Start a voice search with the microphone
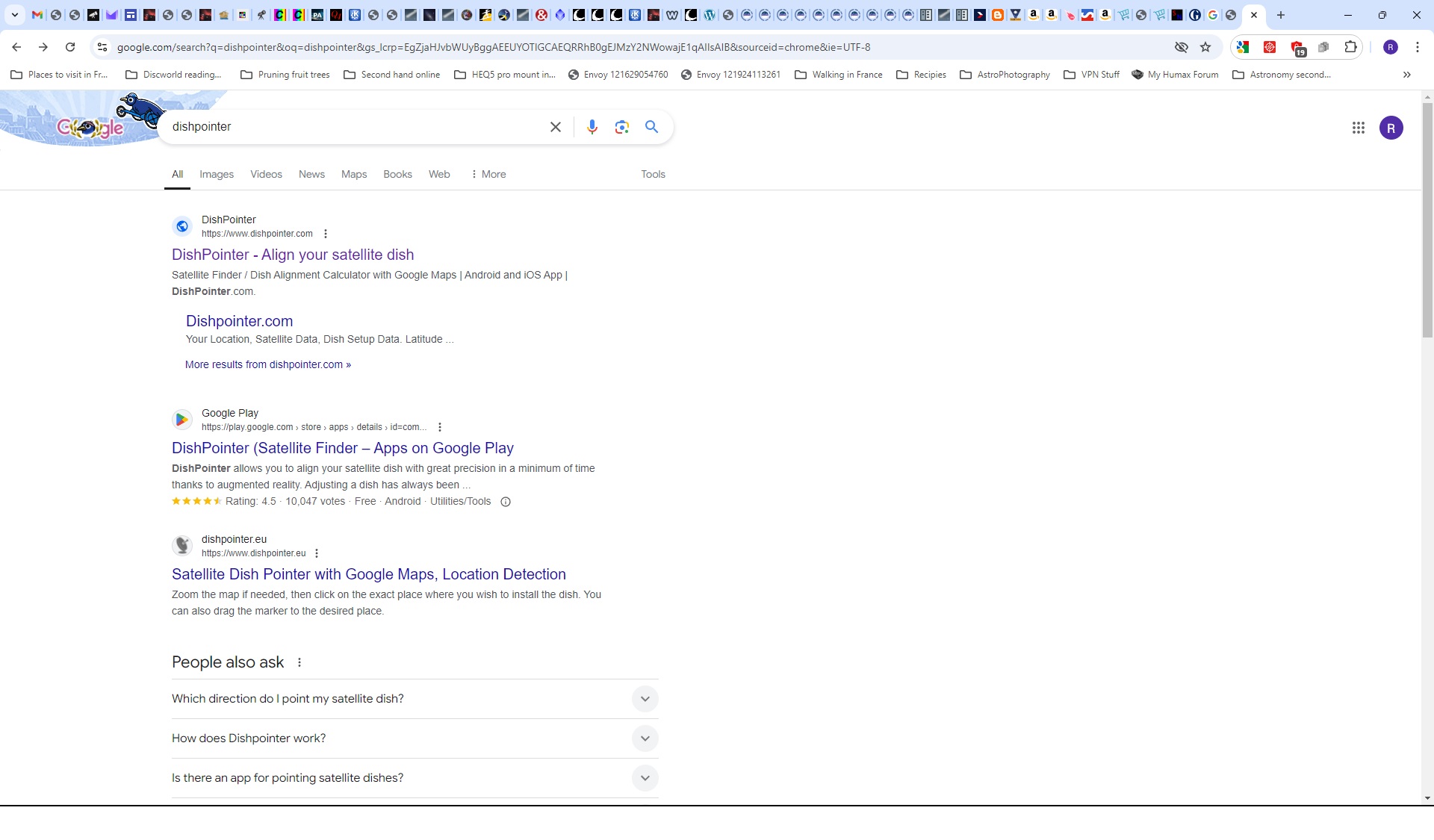 592,127
